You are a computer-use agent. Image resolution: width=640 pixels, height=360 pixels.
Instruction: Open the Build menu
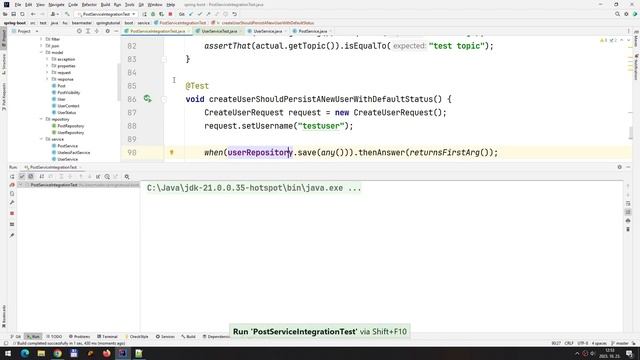tap(105, 4)
